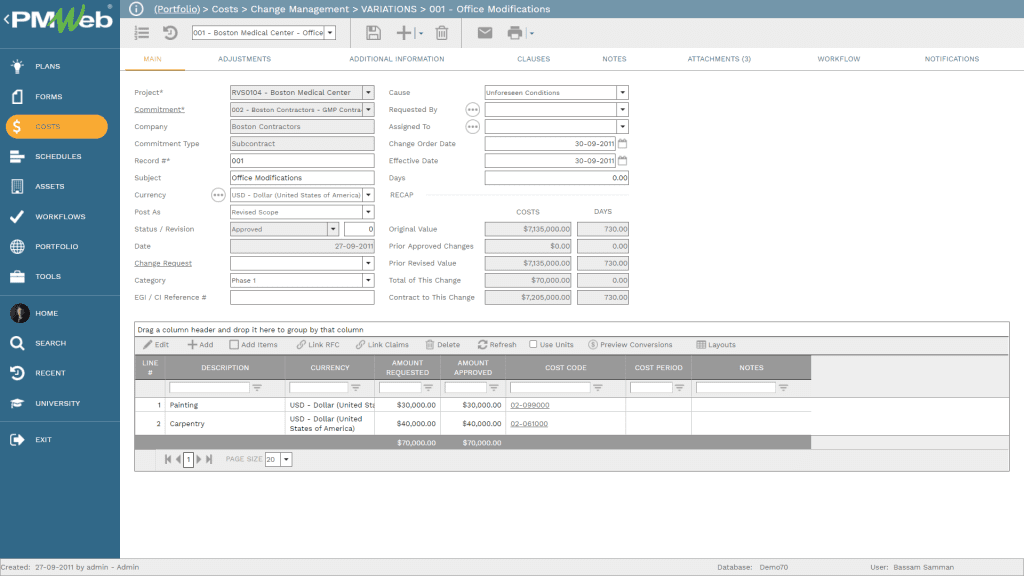Image resolution: width=1024 pixels, height=576 pixels.
Task: Open the Notes tab
Action: (614, 59)
